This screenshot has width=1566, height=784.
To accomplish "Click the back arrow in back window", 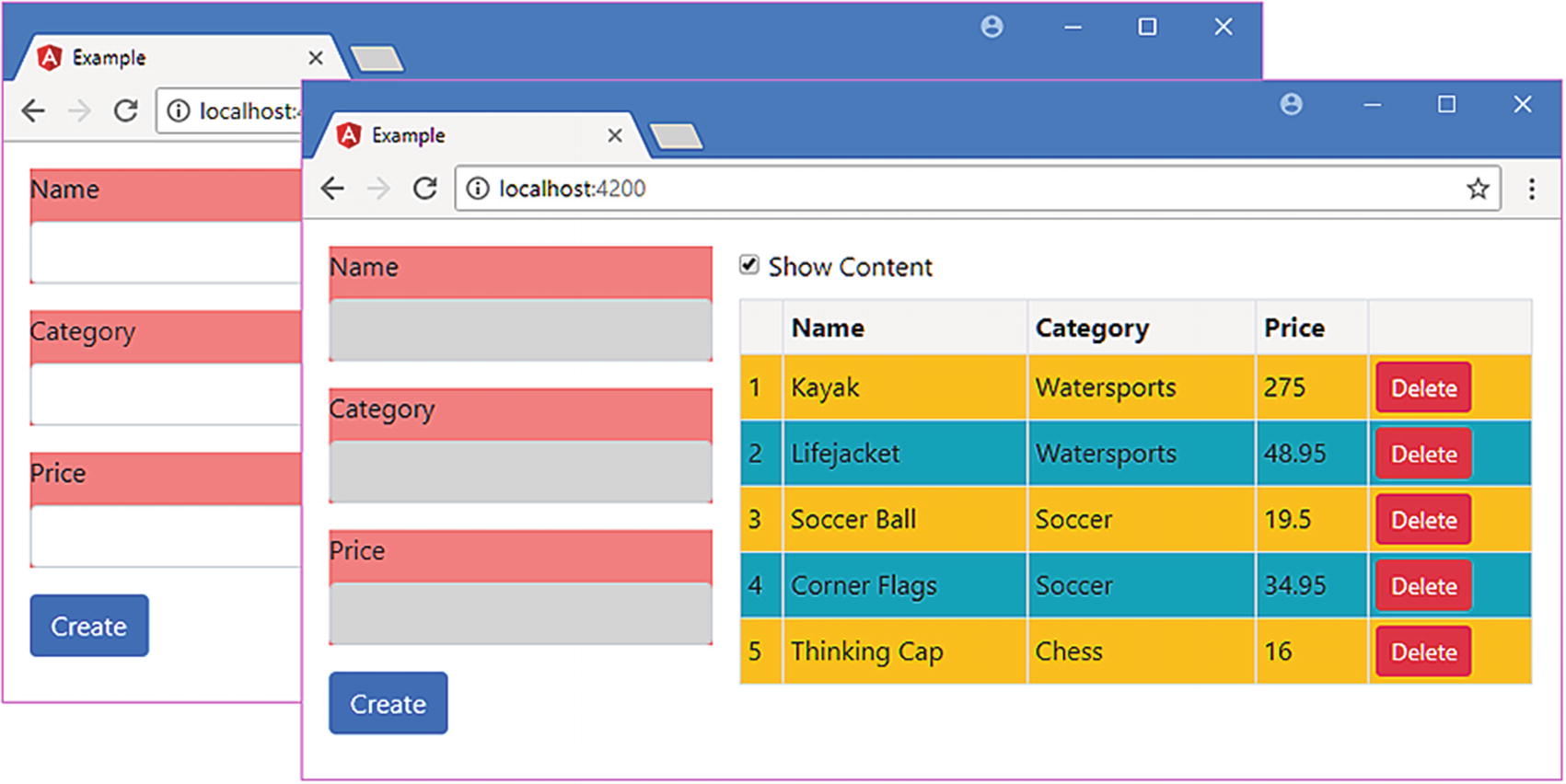I will point(33,111).
